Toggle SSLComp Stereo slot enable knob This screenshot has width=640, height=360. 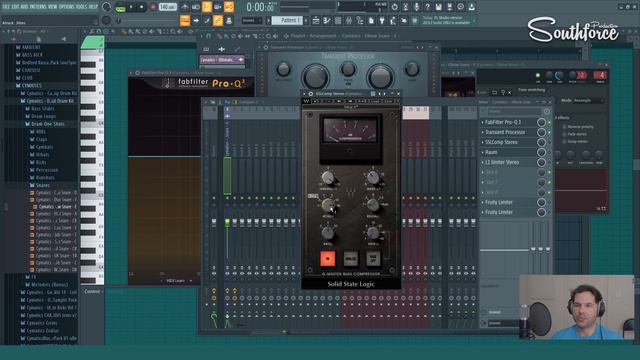(541, 142)
